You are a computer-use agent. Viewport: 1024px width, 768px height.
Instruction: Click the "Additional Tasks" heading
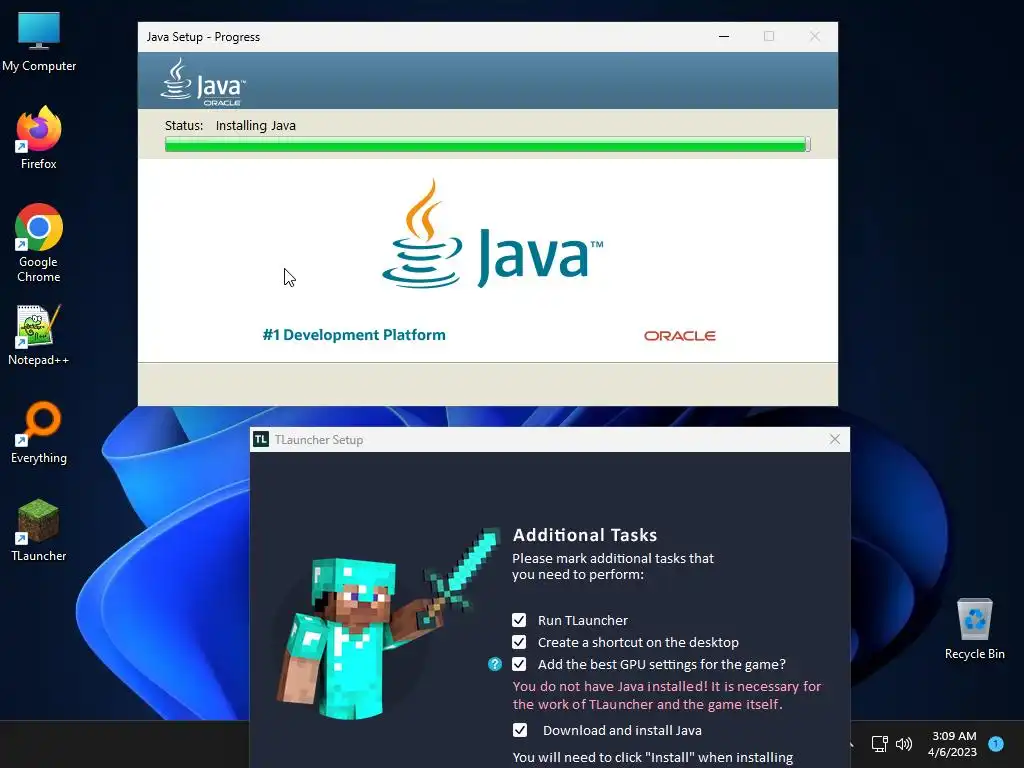click(585, 535)
